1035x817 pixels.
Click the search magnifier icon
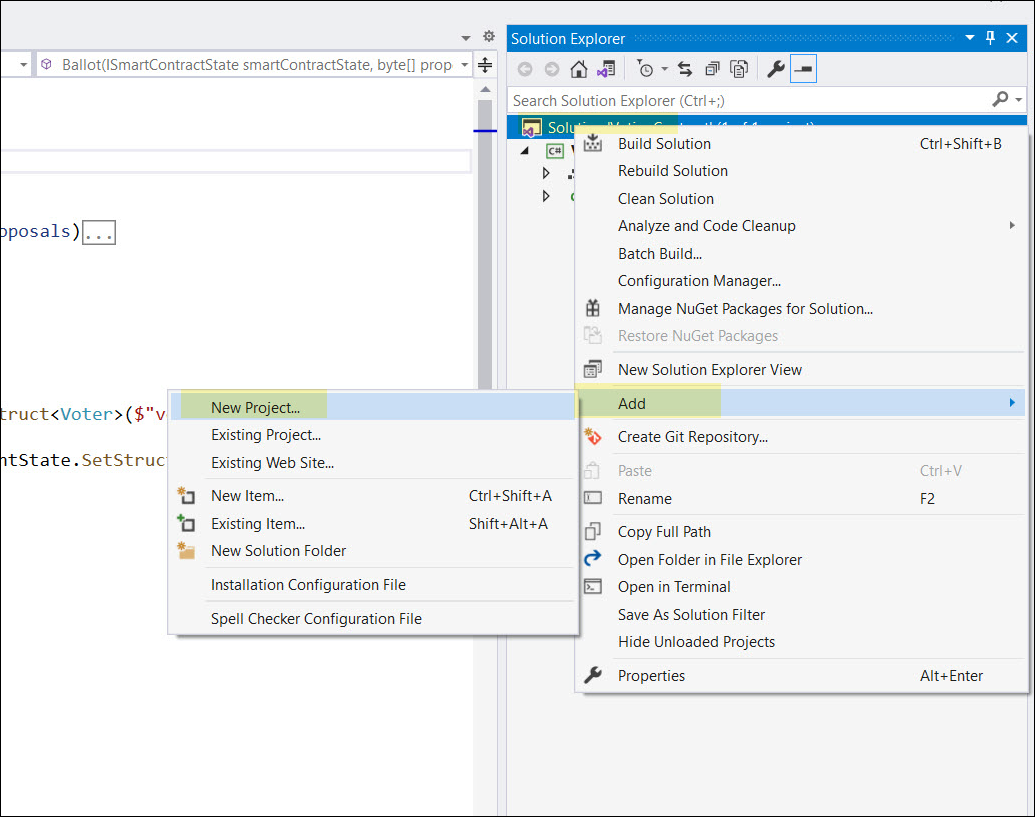pos(1000,100)
